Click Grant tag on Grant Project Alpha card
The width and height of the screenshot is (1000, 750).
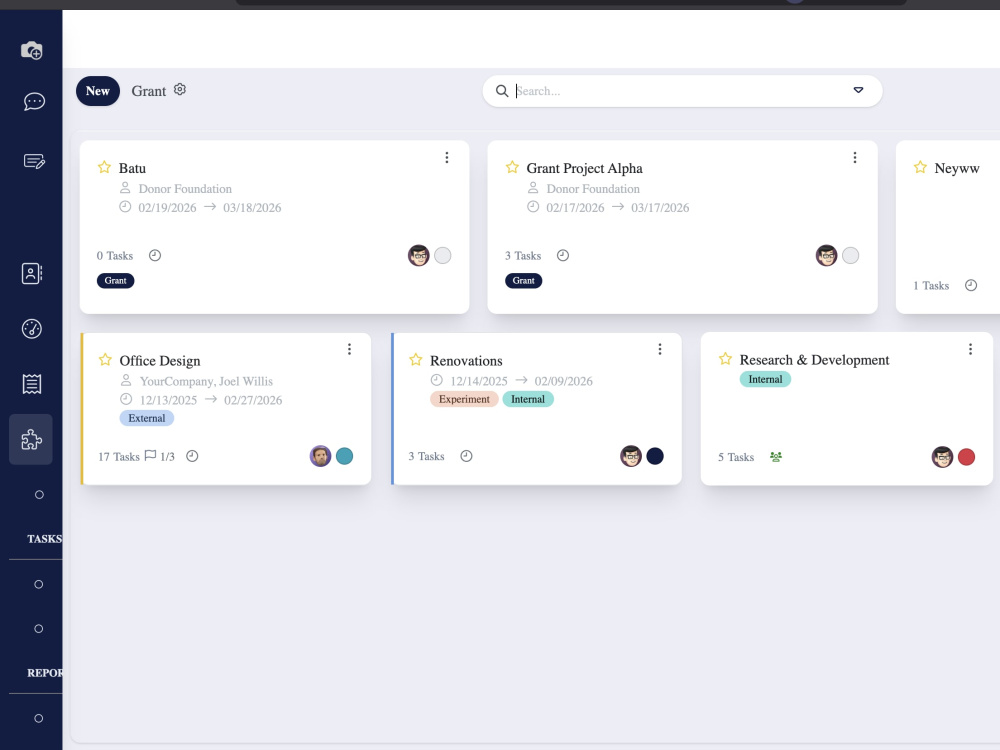click(524, 281)
